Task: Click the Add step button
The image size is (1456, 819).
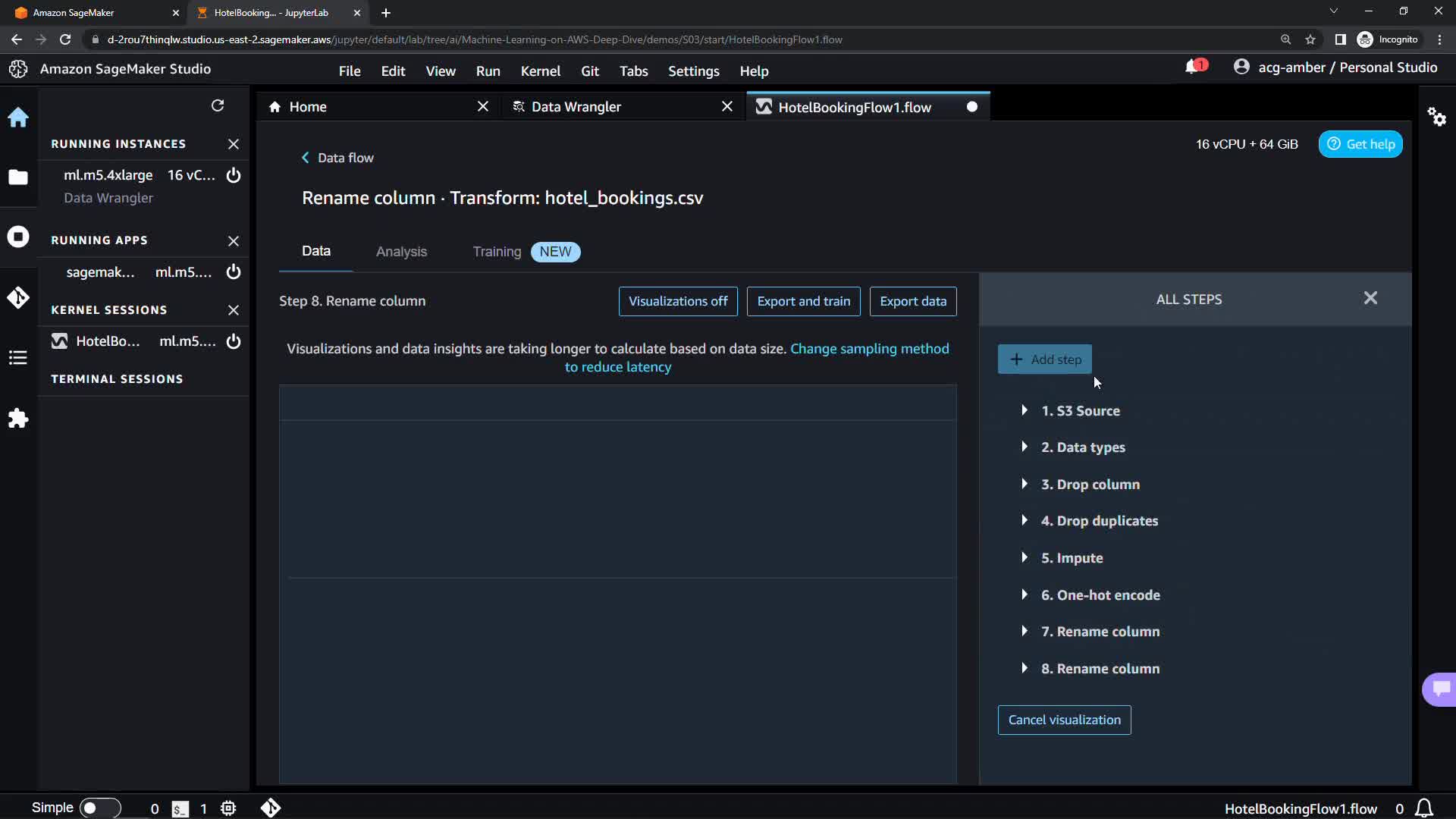Action: (x=1044, y=359)
